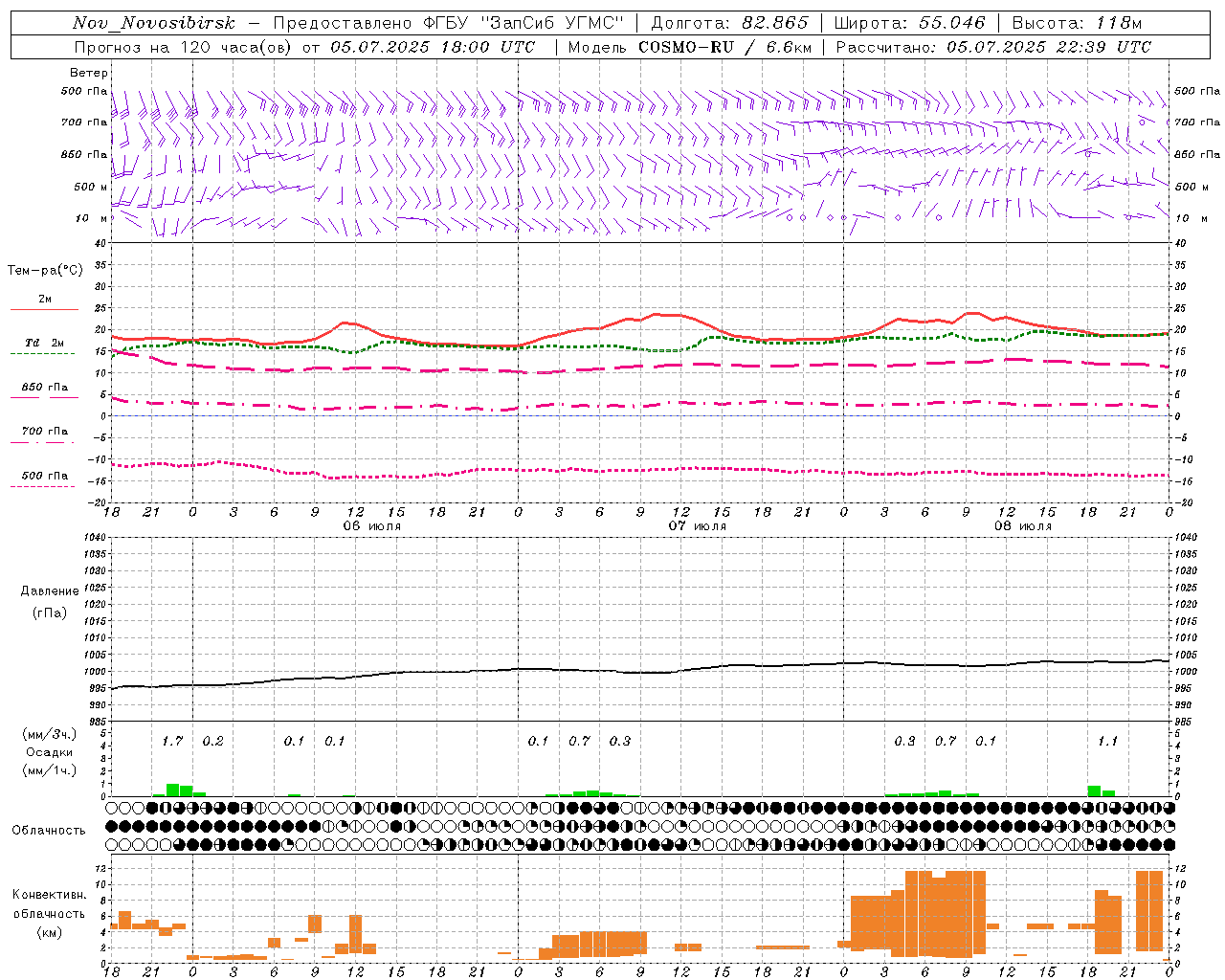Click the 08 июля date label
Image resolution: width=1225 pixels, height=980 pixels.
(1022, 526)
